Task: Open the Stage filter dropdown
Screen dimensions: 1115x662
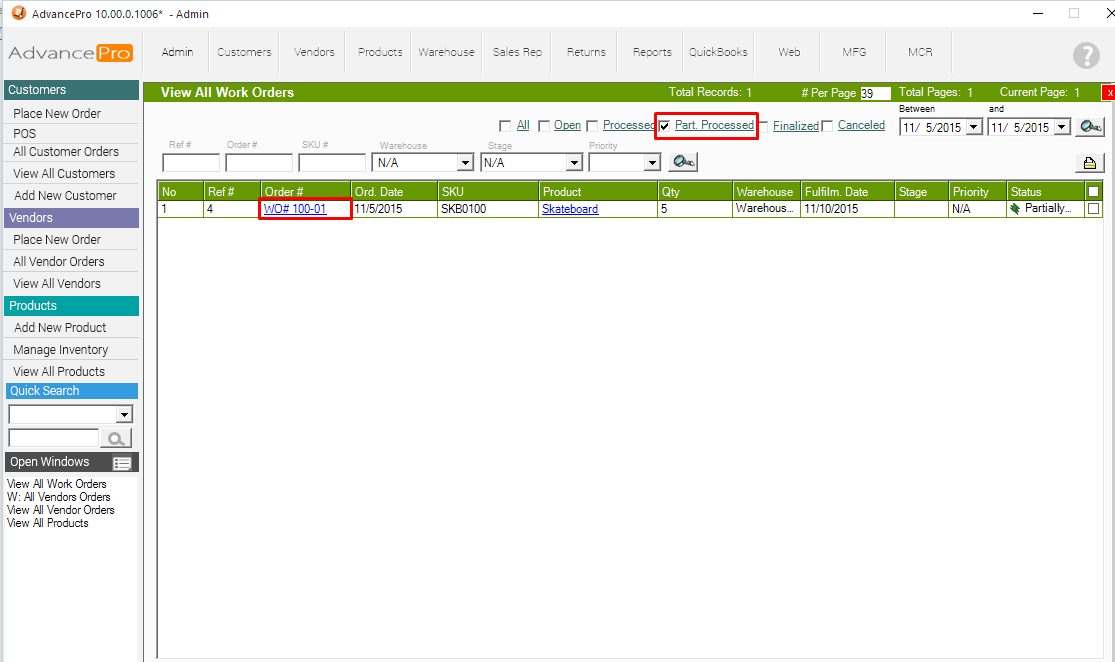Action: click(573, 162)
